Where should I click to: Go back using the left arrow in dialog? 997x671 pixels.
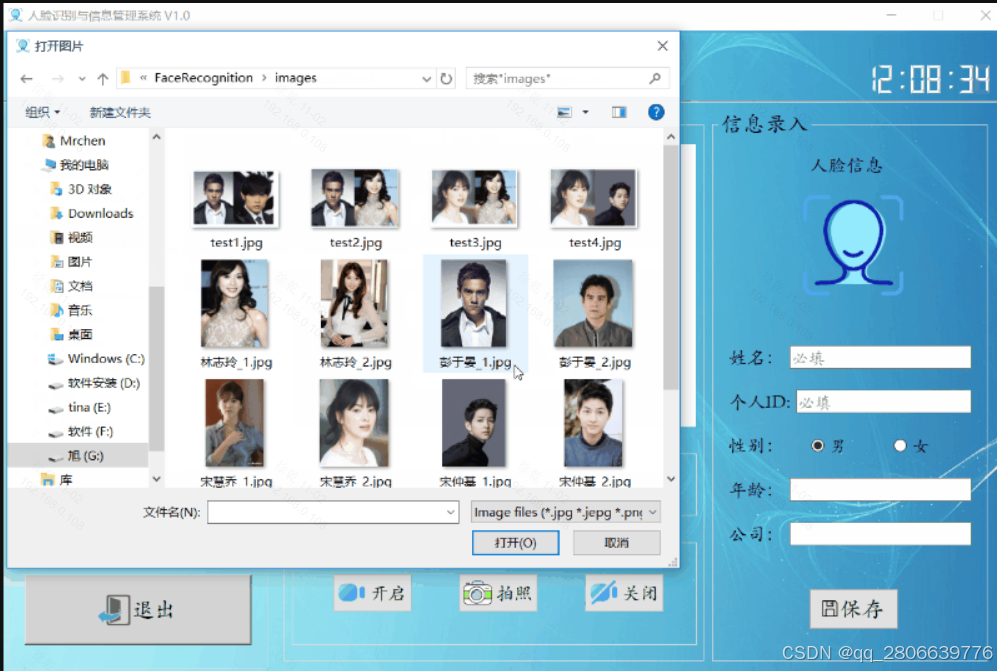pos(26,78)
